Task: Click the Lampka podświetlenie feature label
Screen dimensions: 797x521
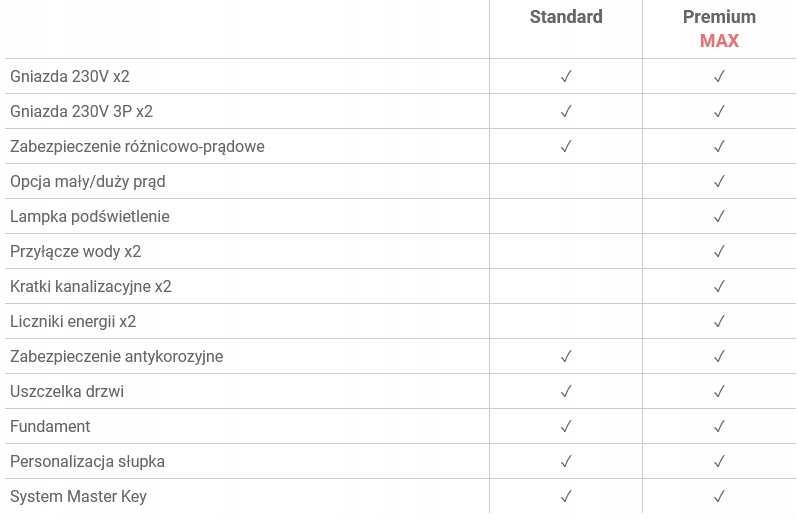Action: [x=90, y=217]
